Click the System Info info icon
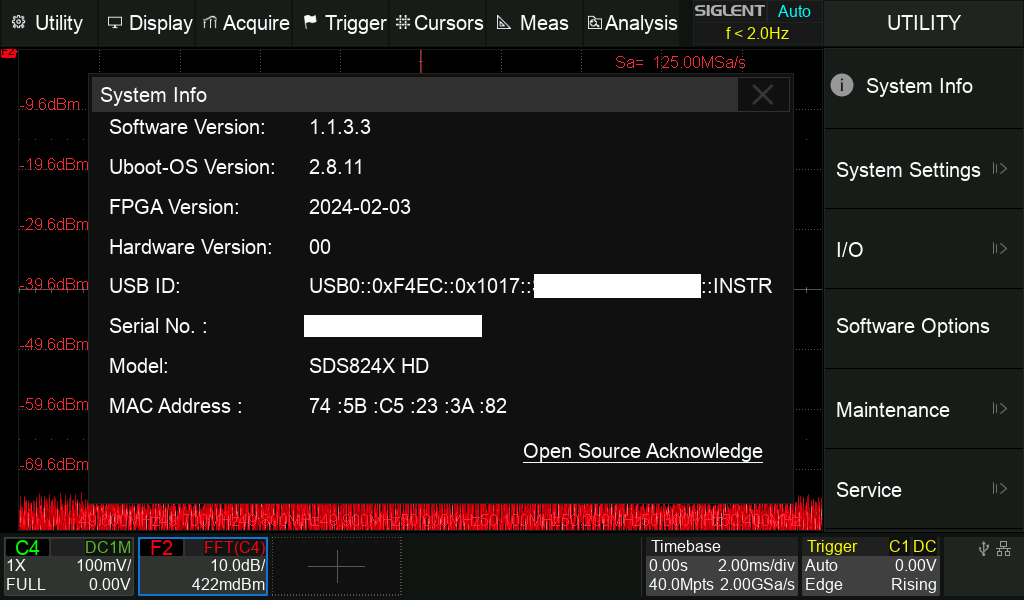1024x600 pixels. (842, 86)
